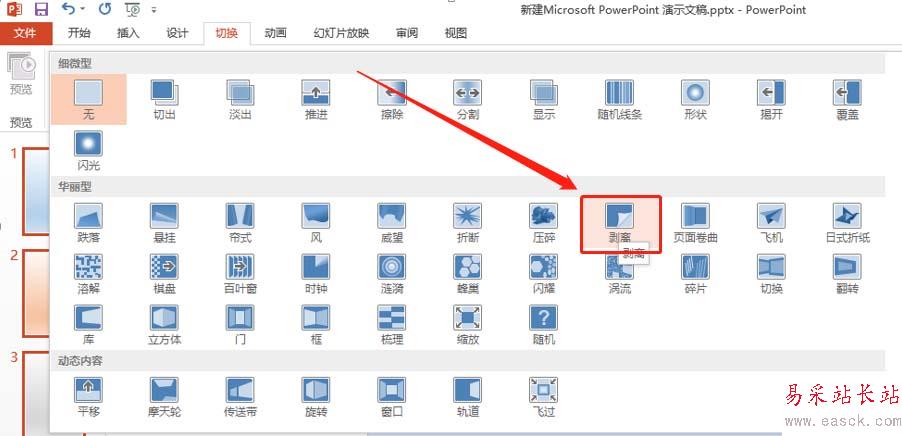Screen dimensions: 902x436
Task: Choose the 切换 switch transition effect
Action: click(x=771, y=273)
